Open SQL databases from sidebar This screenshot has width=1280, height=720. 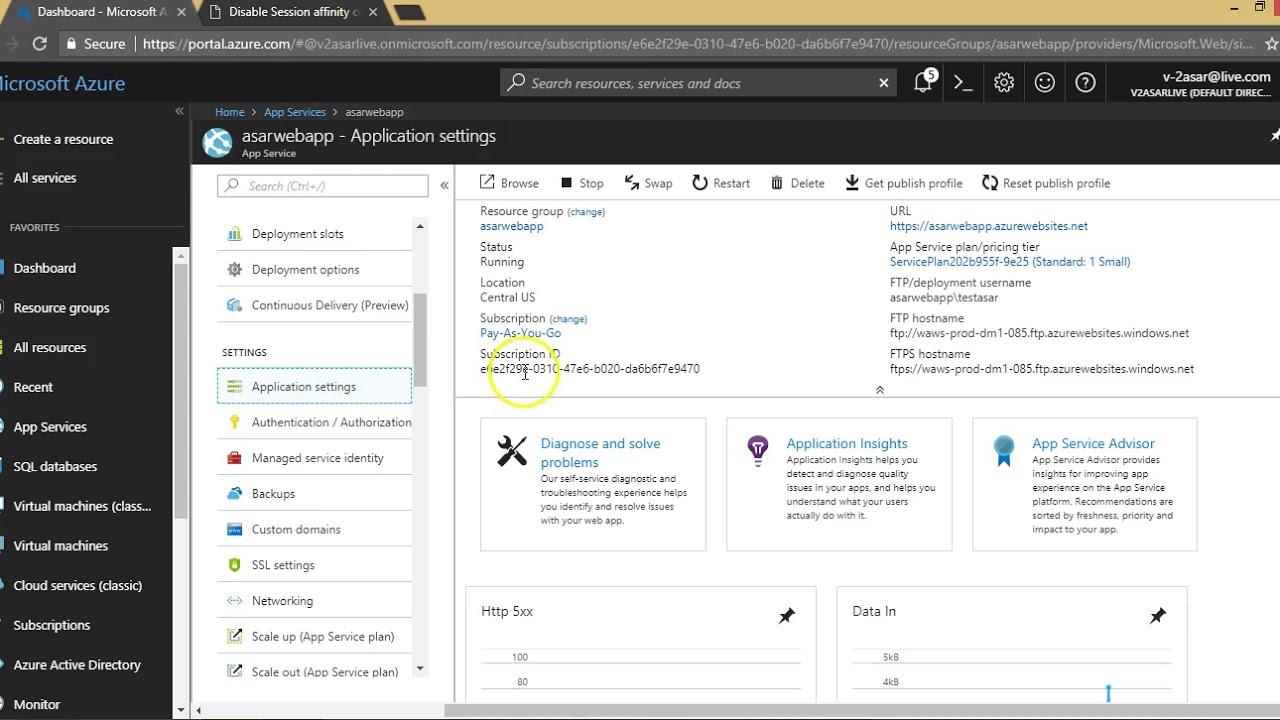click(x=55, y=466)
